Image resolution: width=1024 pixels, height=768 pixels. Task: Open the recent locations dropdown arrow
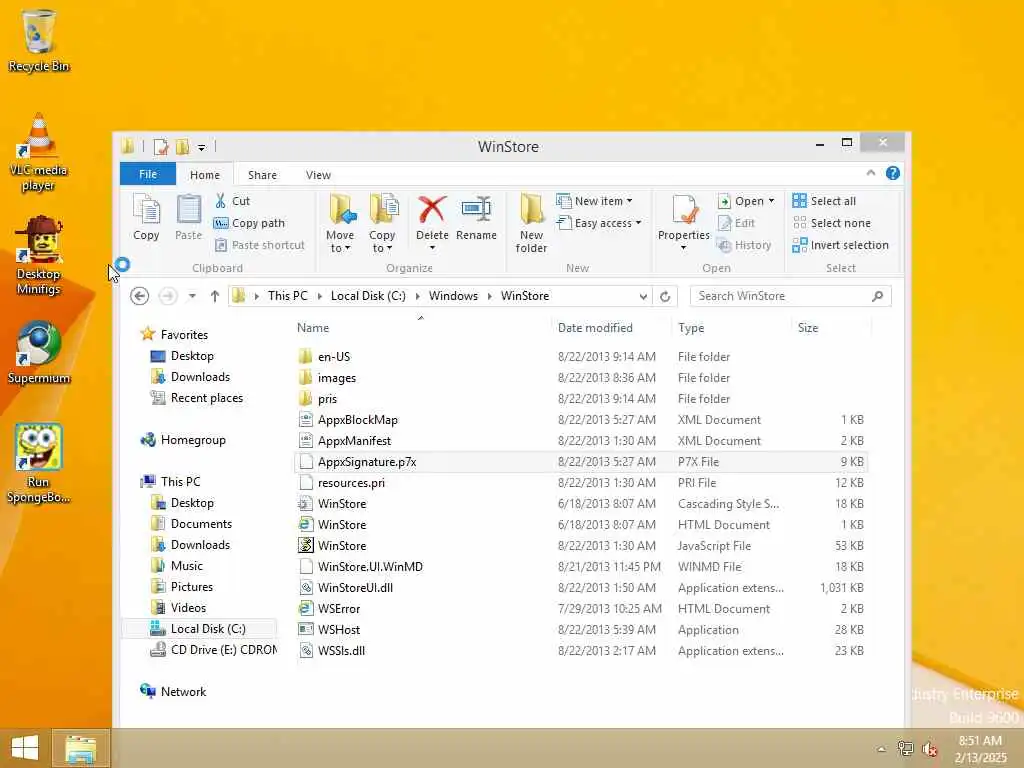tap(192, 296)
